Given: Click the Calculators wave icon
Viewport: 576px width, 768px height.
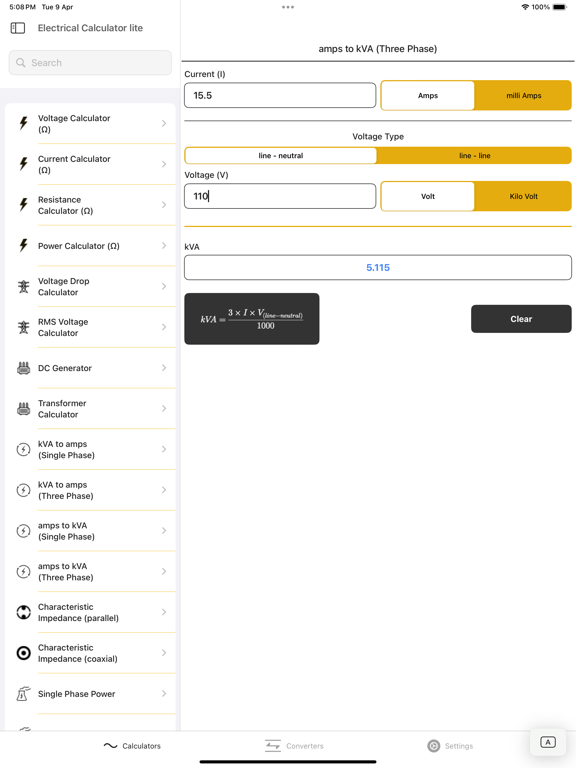Looking at the screenshot, I should [110, 746].
